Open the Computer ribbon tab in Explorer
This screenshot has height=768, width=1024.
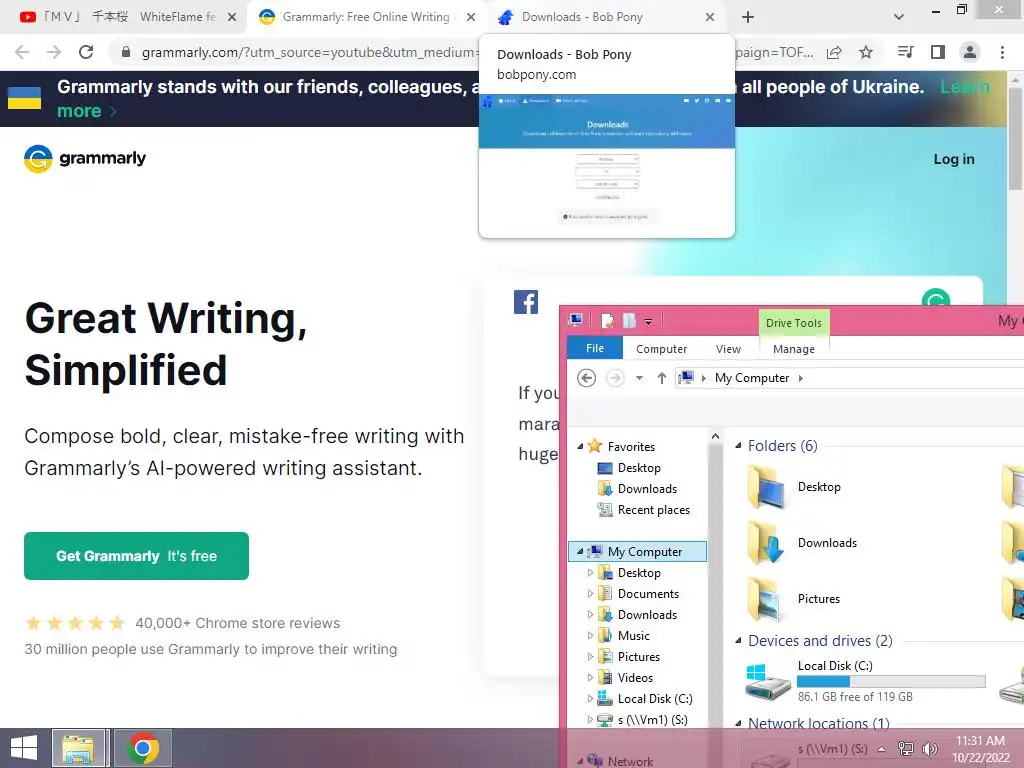tap(661, 349)
